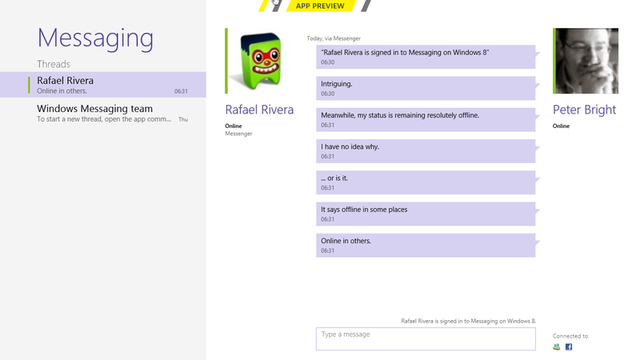640x360 pixels.
Task: Click the Threads section heading
Action: 53,64
